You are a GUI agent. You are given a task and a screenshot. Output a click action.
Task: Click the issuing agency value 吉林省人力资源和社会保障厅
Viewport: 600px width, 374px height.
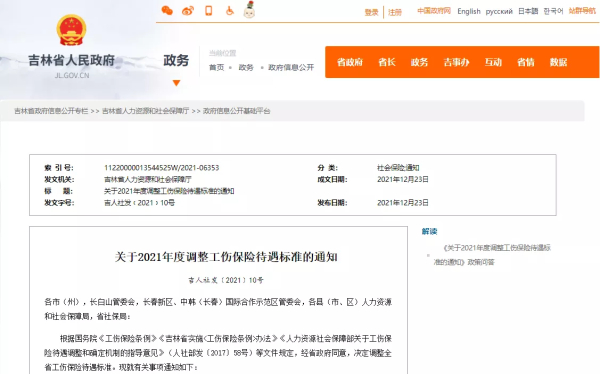148,179
